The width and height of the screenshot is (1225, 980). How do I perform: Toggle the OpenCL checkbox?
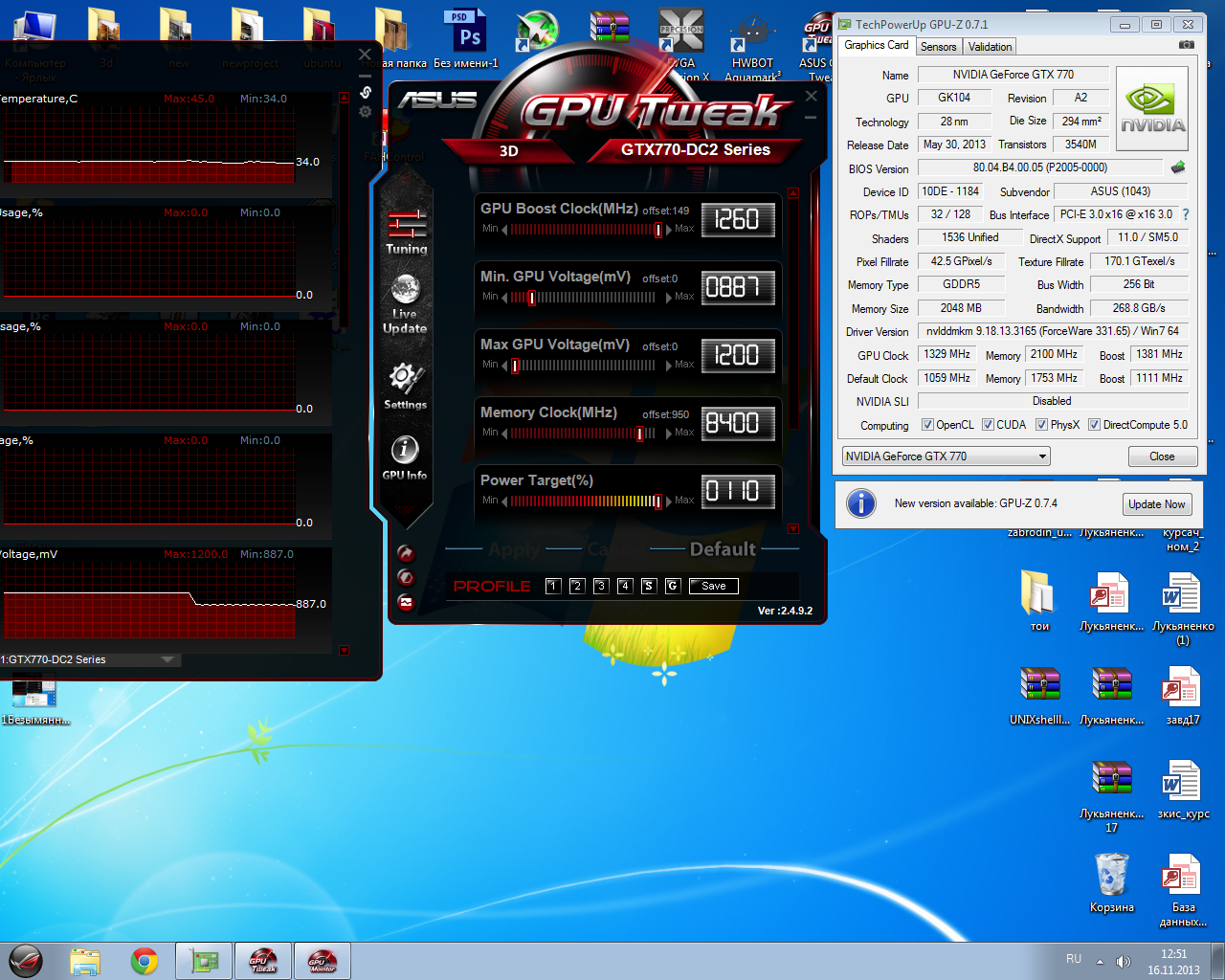(x=927, y=425)
